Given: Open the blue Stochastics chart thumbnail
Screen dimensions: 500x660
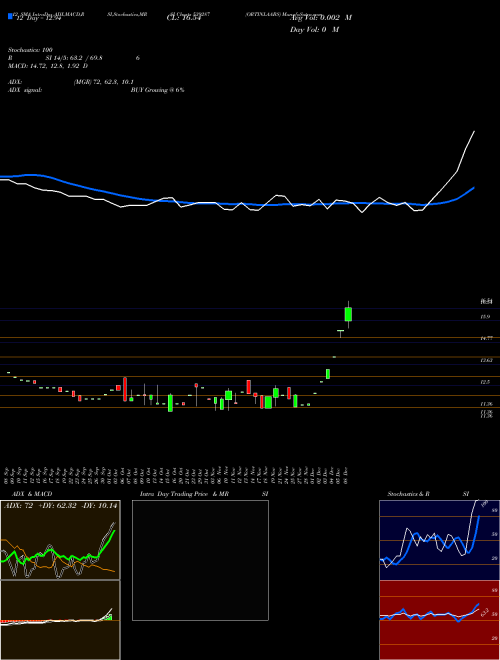Looking at the screenshot, I should tap(439, 540).
